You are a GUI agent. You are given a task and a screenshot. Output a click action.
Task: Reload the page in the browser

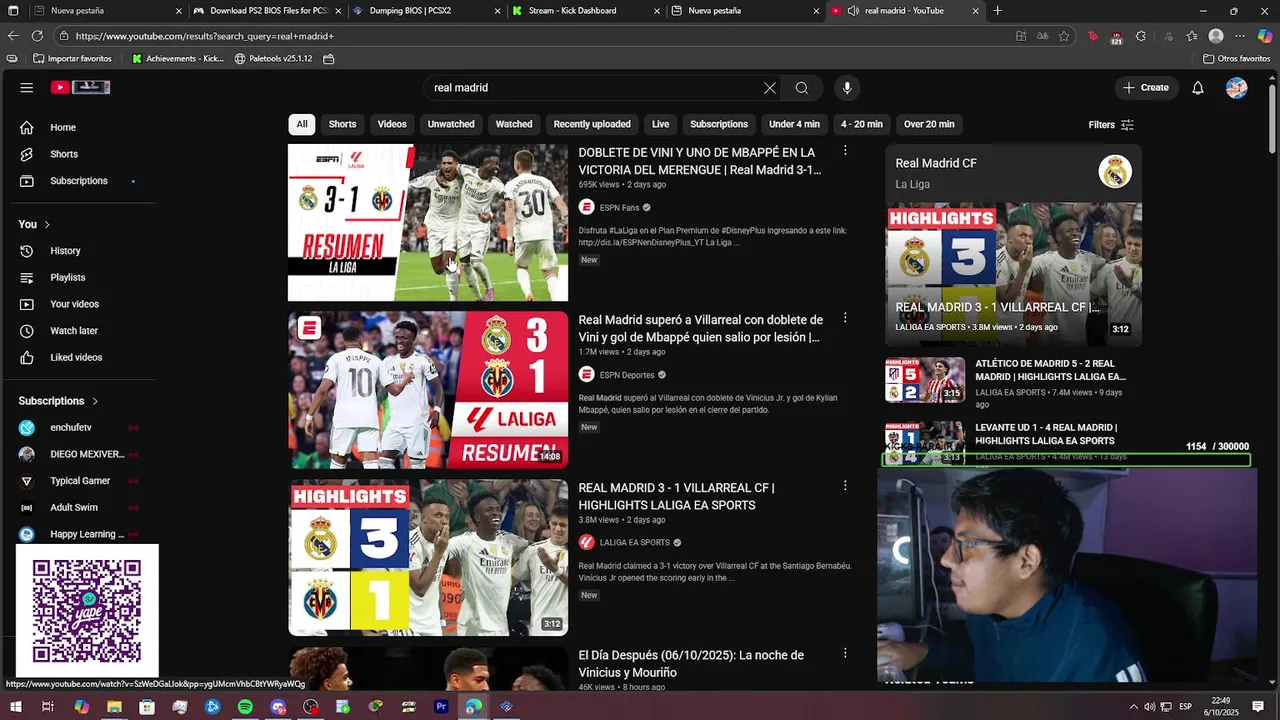[37, 36]
